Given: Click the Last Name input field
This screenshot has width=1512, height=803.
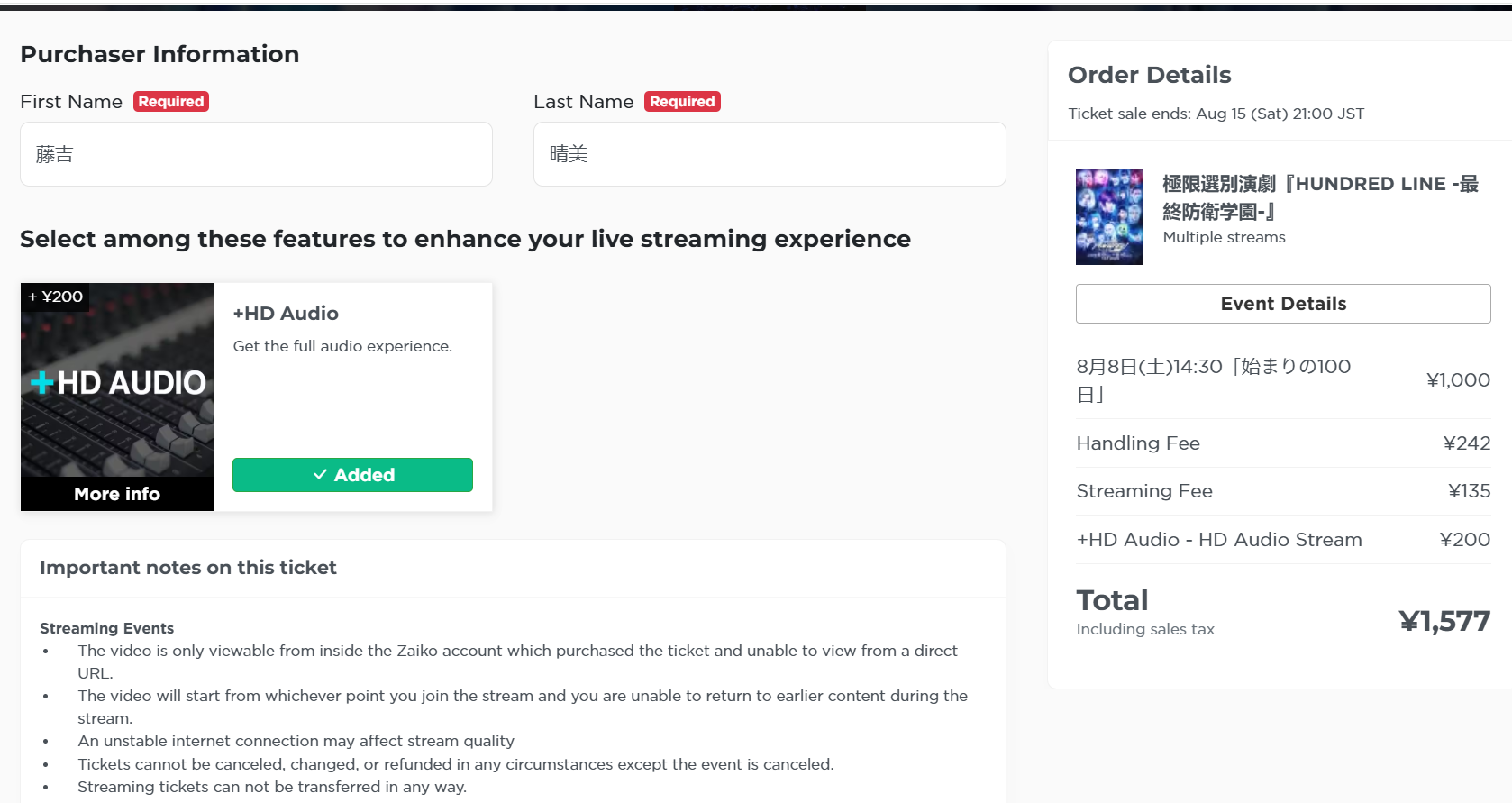Looking at the screenshot, I should click(770, 154).
